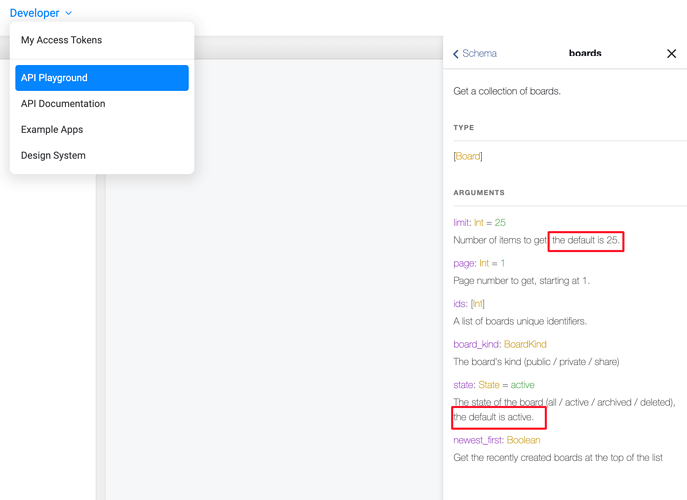687x500 pixels.
Task: Choose API Documentation from the menu
Action: click(x=63, y=104)
